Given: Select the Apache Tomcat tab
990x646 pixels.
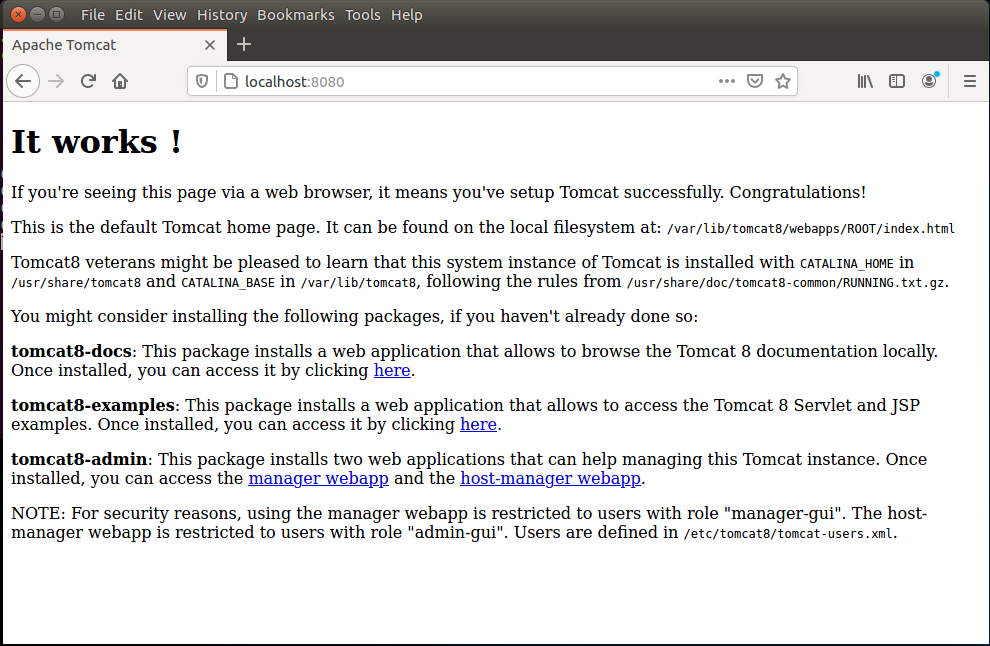Looking at the screenshot, I should [x=114, y=45].
